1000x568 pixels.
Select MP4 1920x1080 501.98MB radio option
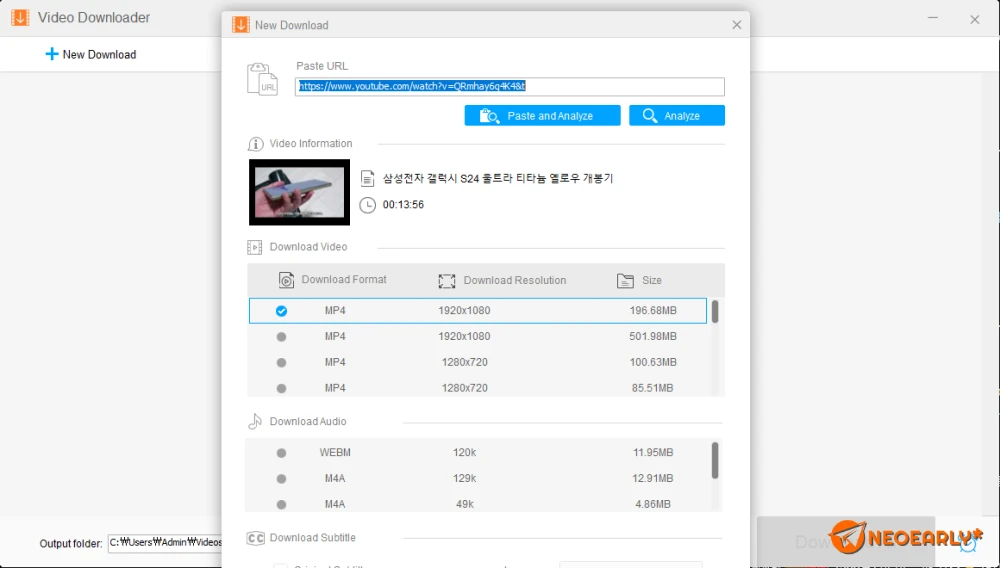coord(281,337)
